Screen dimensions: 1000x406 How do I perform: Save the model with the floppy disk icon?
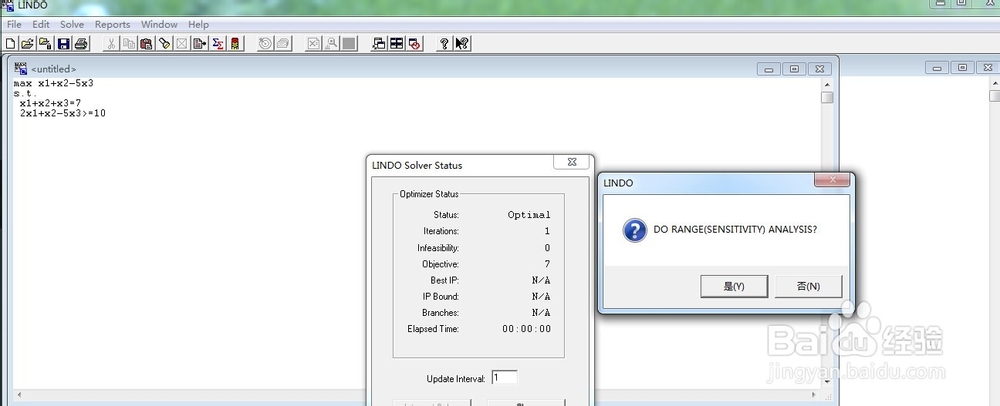point(63,43)
